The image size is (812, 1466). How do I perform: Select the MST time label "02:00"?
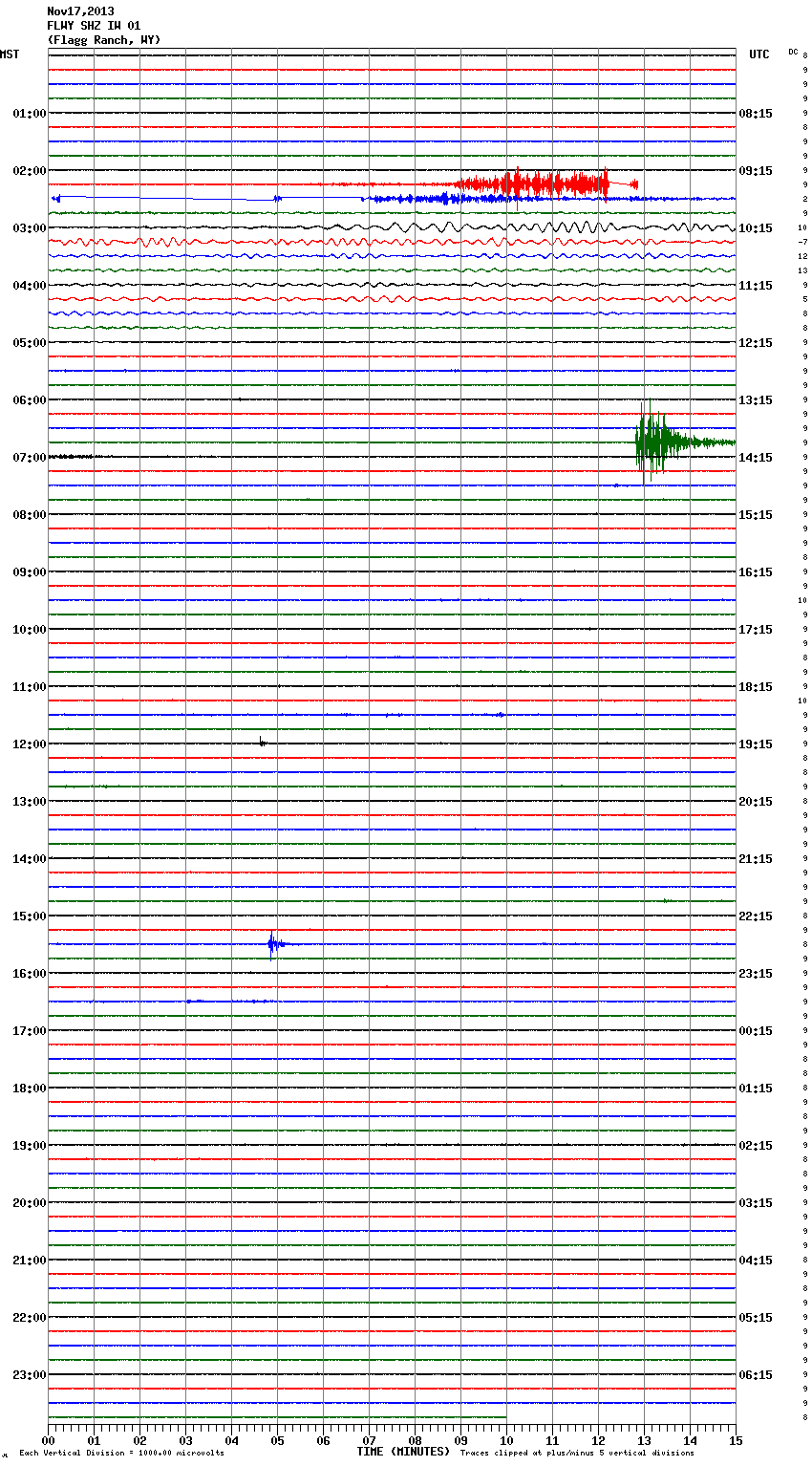click(x=30, y=171)
